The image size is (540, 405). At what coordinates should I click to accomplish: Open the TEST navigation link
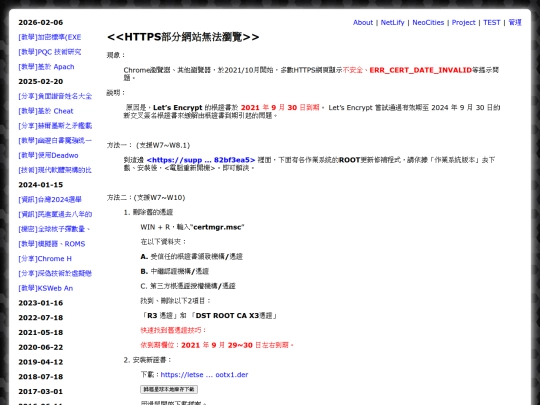point(491,22)
